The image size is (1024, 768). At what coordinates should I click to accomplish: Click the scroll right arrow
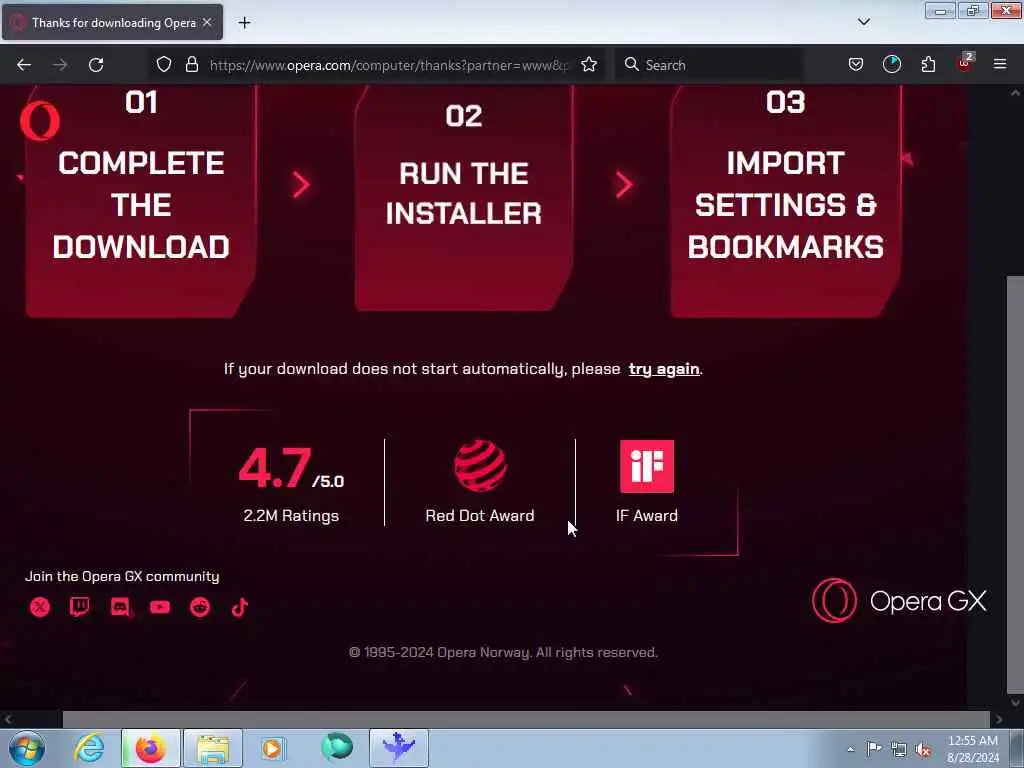click(x=999, y=720)
